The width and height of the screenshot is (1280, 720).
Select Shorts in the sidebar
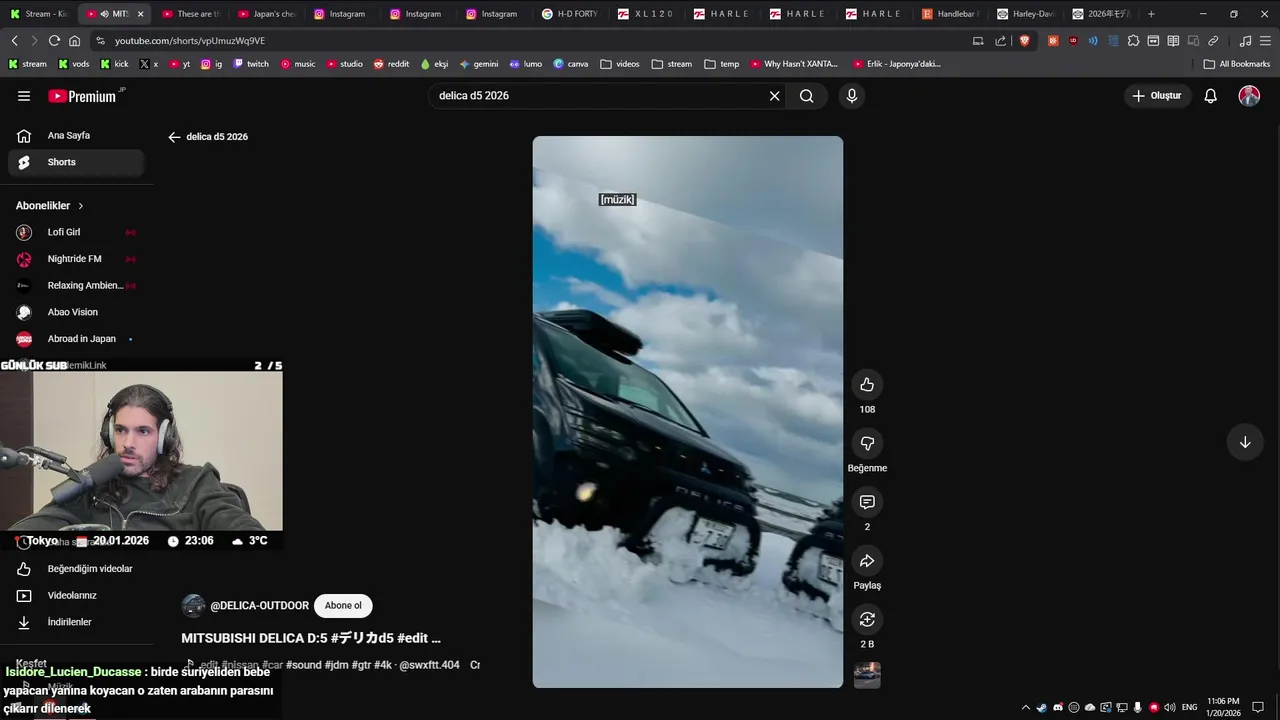75,162
